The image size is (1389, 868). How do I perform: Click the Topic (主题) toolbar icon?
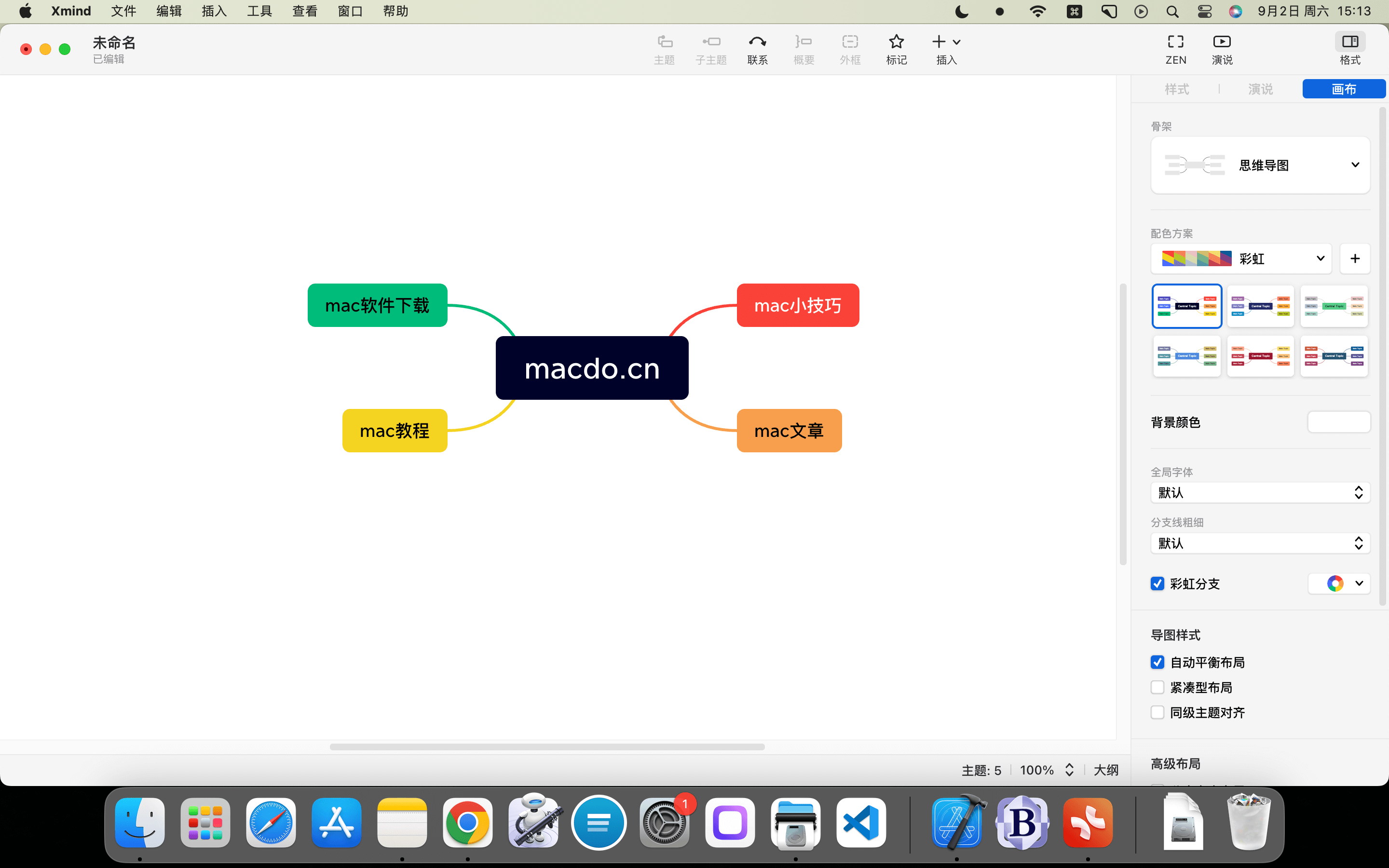click(x=664, y=42)
